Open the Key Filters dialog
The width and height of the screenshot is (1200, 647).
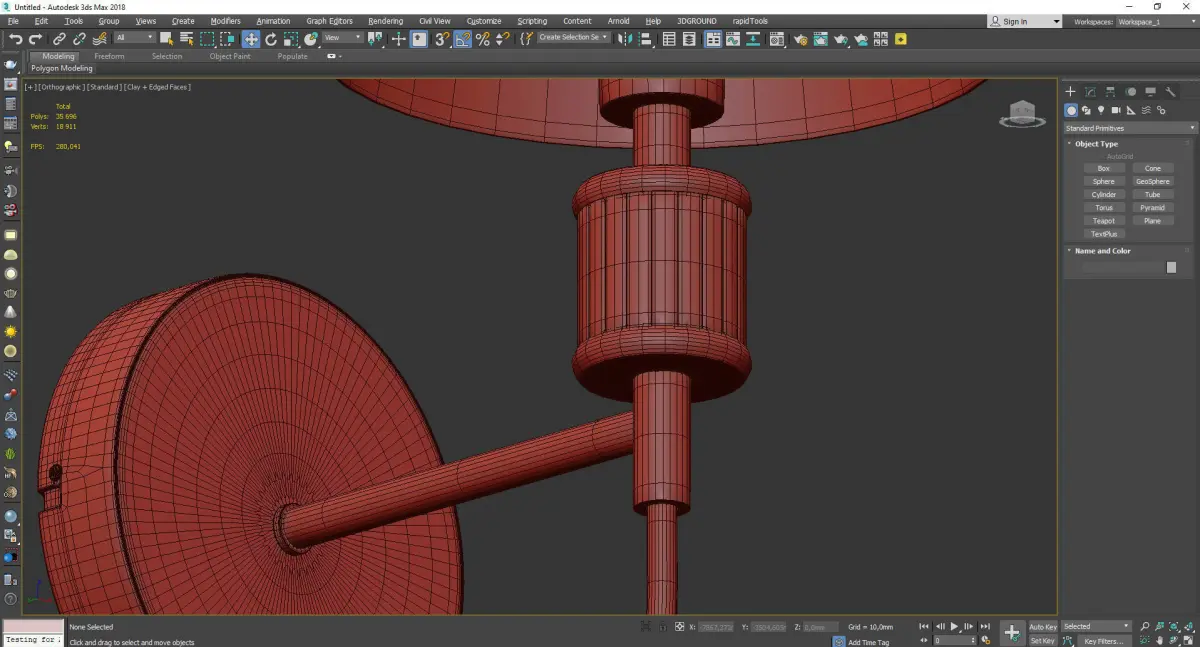pos(1103,641)
